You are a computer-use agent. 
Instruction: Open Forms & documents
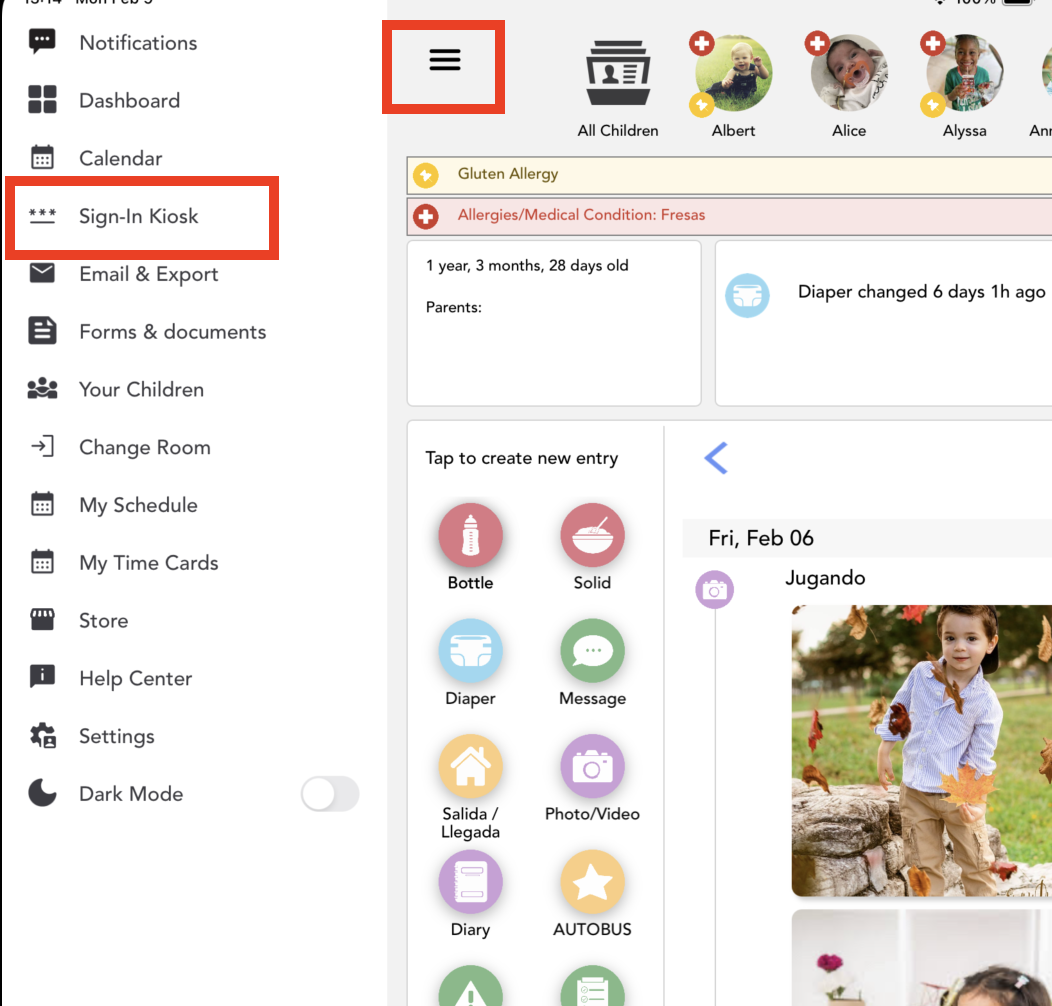[172, 332]
